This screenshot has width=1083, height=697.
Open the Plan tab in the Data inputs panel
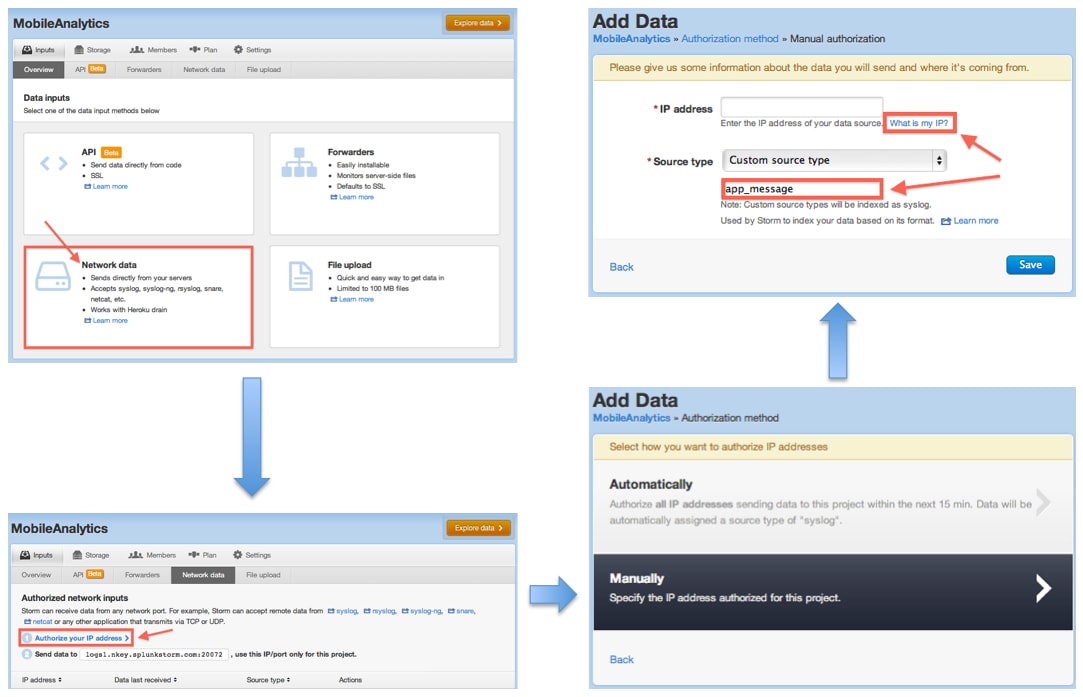pyautogui.click(x=204, y=50)
